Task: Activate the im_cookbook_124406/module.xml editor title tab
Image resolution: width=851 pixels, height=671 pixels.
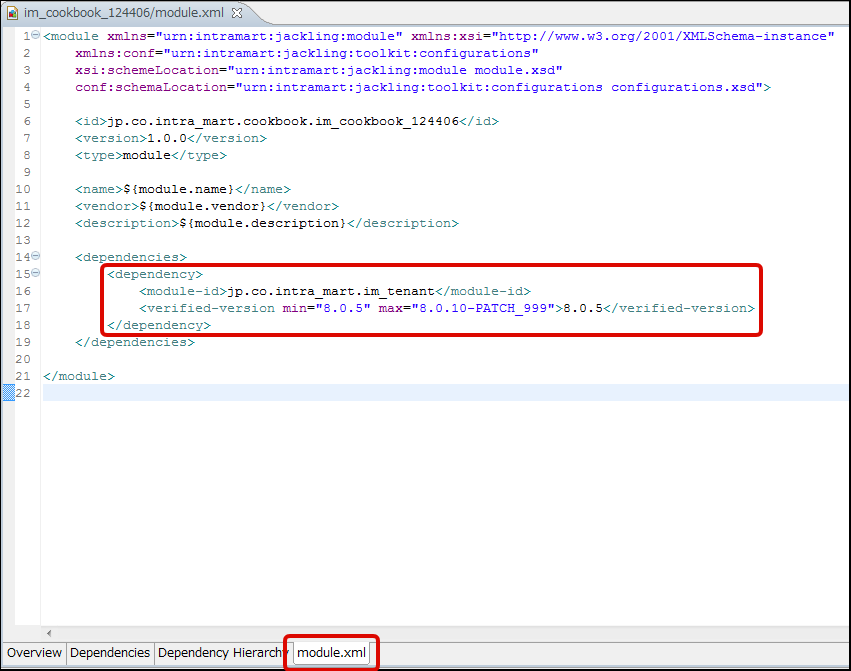Action: point(125,13)
